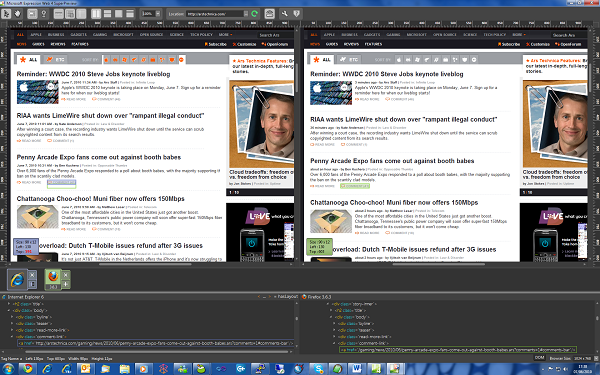Open the Location URL history dropdown
Screen dimensions: 600x375
[246, 14]
